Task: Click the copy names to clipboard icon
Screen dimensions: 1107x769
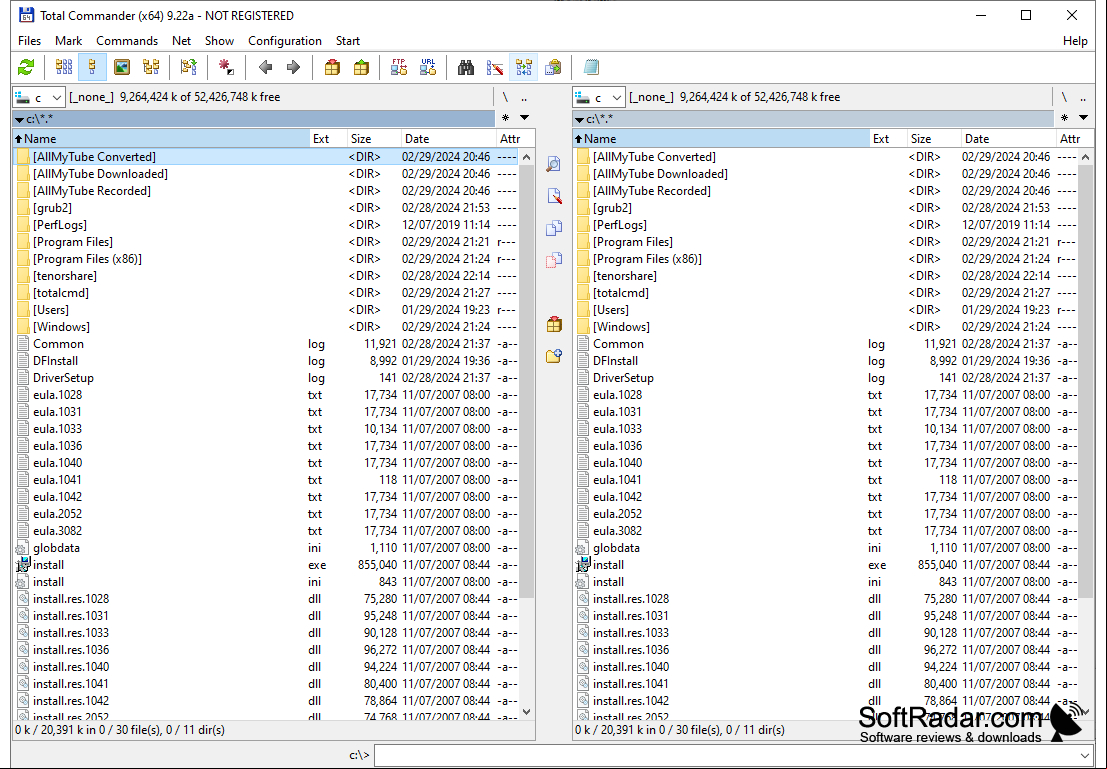Action: coord(553,67)
